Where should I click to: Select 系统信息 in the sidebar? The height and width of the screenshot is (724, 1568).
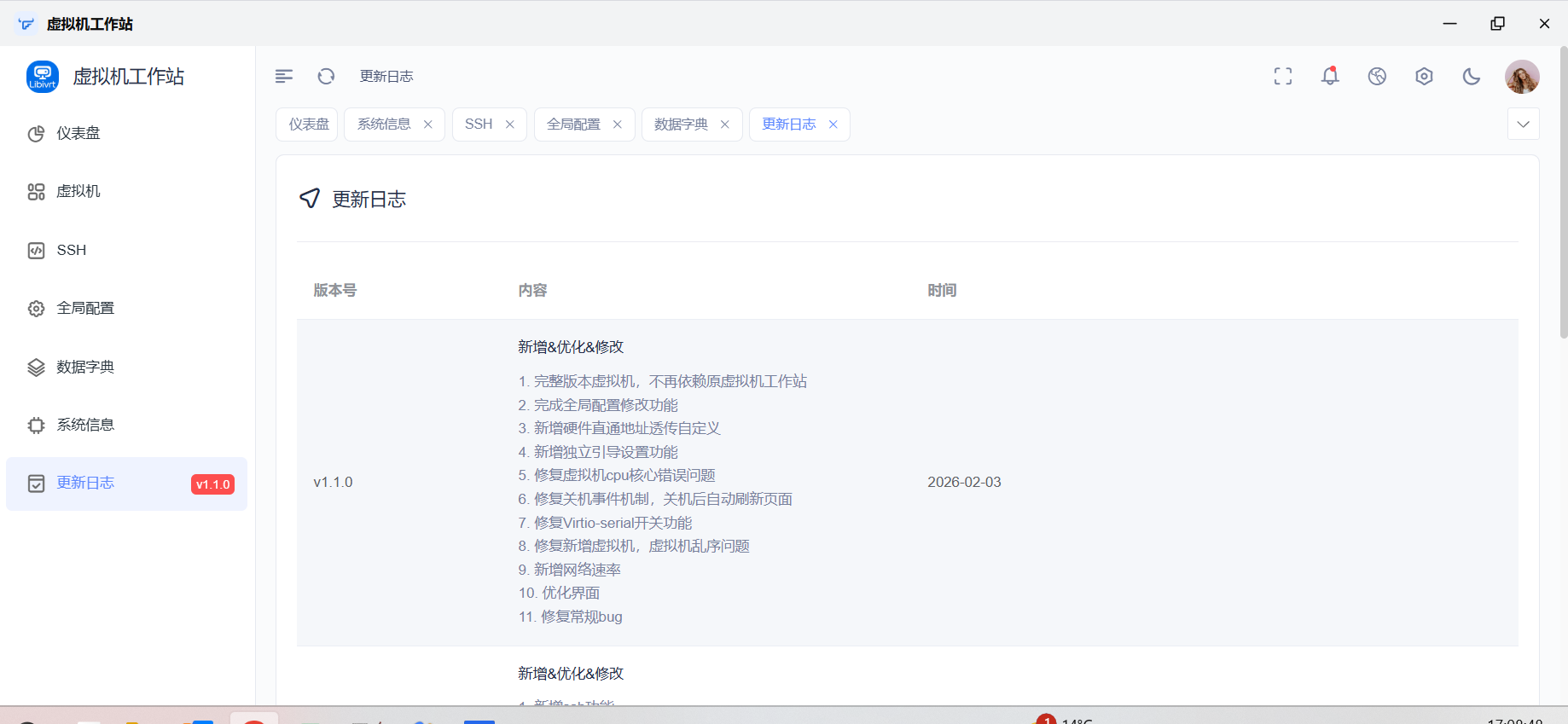[85, 425]
